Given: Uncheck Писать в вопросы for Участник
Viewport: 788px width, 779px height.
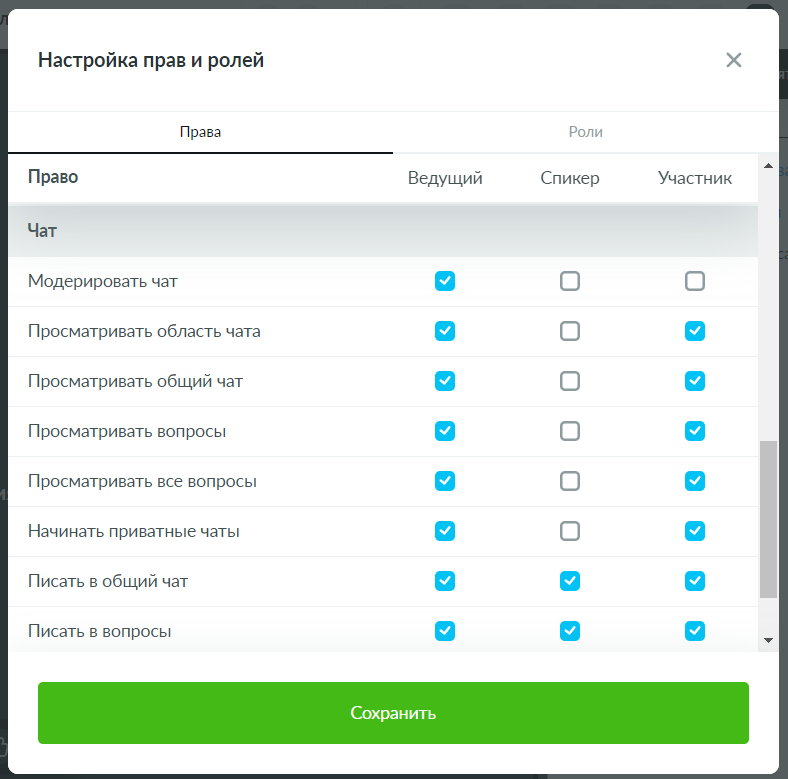Looking at the screenshot, I should click(695, 631).
